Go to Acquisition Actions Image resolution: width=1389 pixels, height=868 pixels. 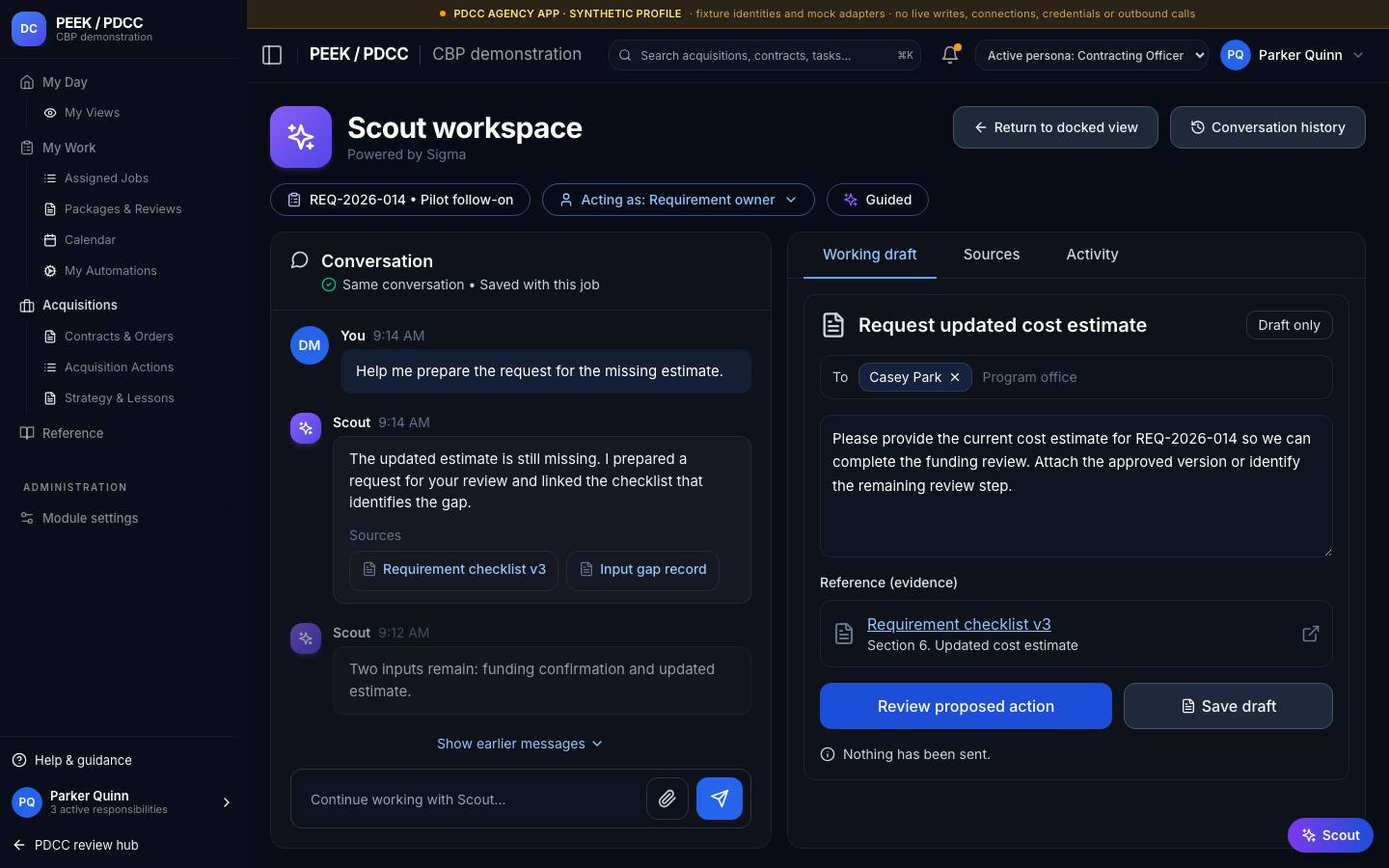pyautogui.click(x=119, y=367)
